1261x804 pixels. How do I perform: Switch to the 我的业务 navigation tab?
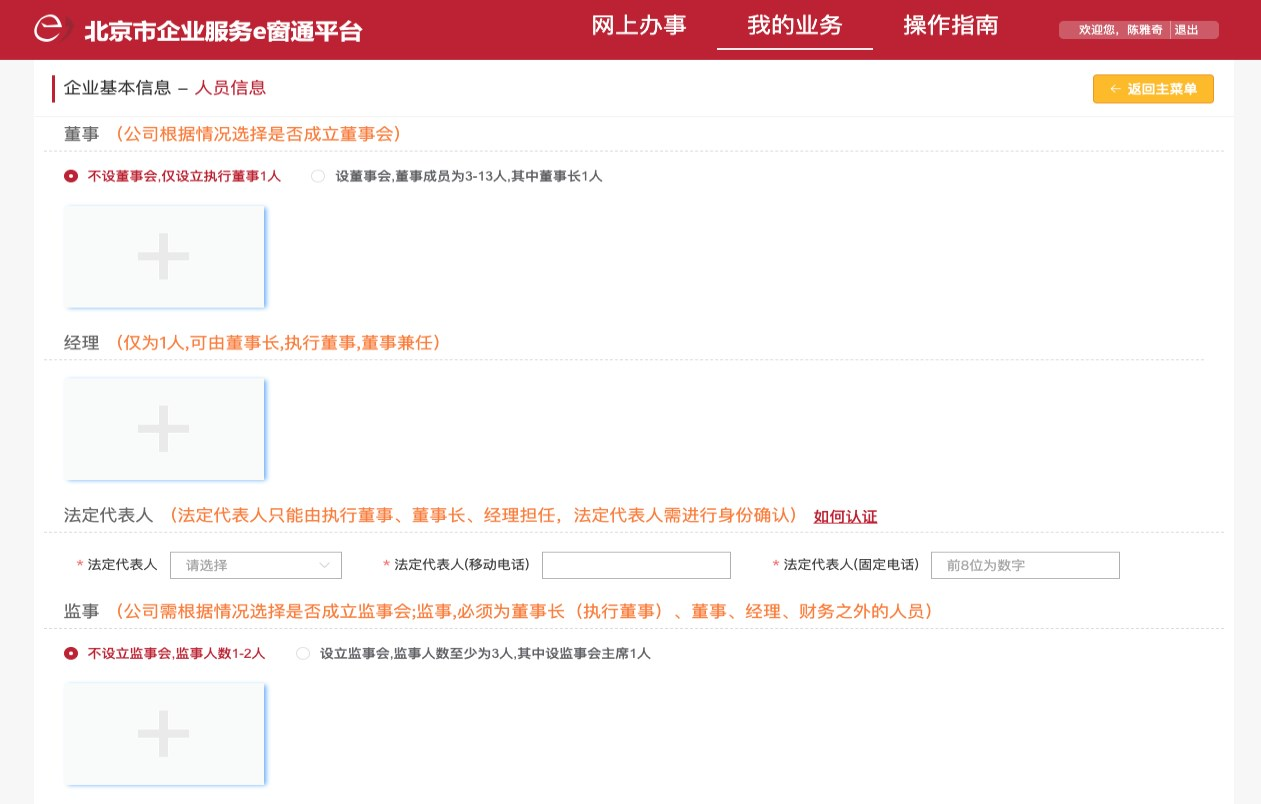794,26
